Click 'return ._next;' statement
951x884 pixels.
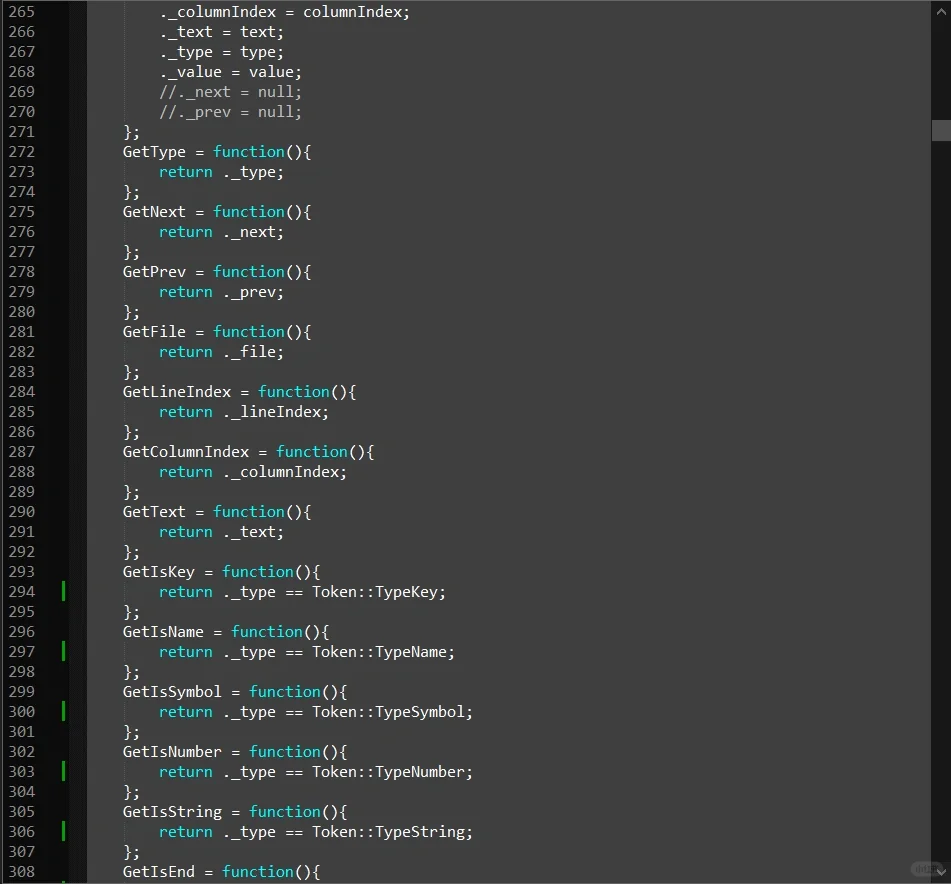click(x=221, y=232)
